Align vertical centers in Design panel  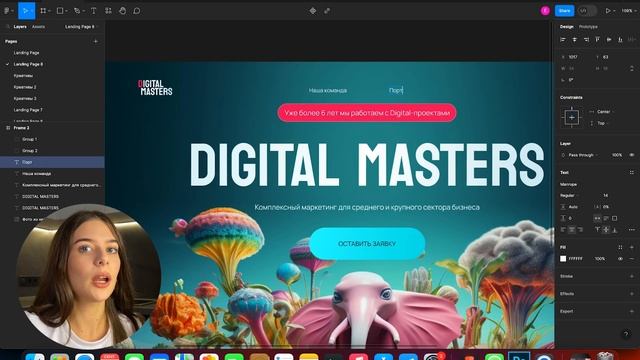tap(609, 40)
